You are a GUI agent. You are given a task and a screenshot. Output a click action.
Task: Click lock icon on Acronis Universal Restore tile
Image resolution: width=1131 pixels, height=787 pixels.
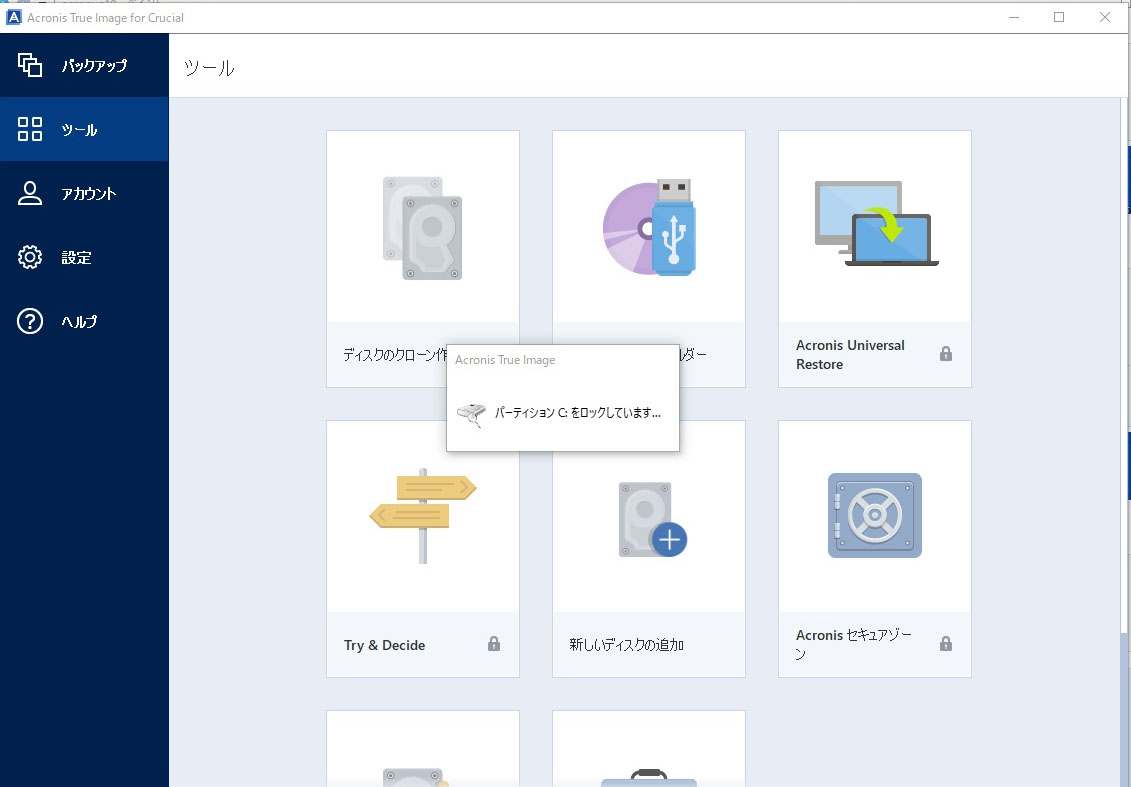(946, 353)
